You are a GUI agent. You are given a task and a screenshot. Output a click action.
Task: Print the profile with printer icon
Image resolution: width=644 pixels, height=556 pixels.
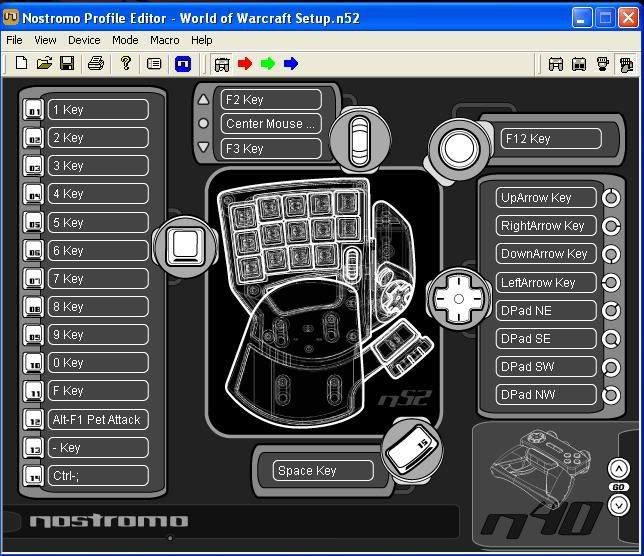coord(96,64)
